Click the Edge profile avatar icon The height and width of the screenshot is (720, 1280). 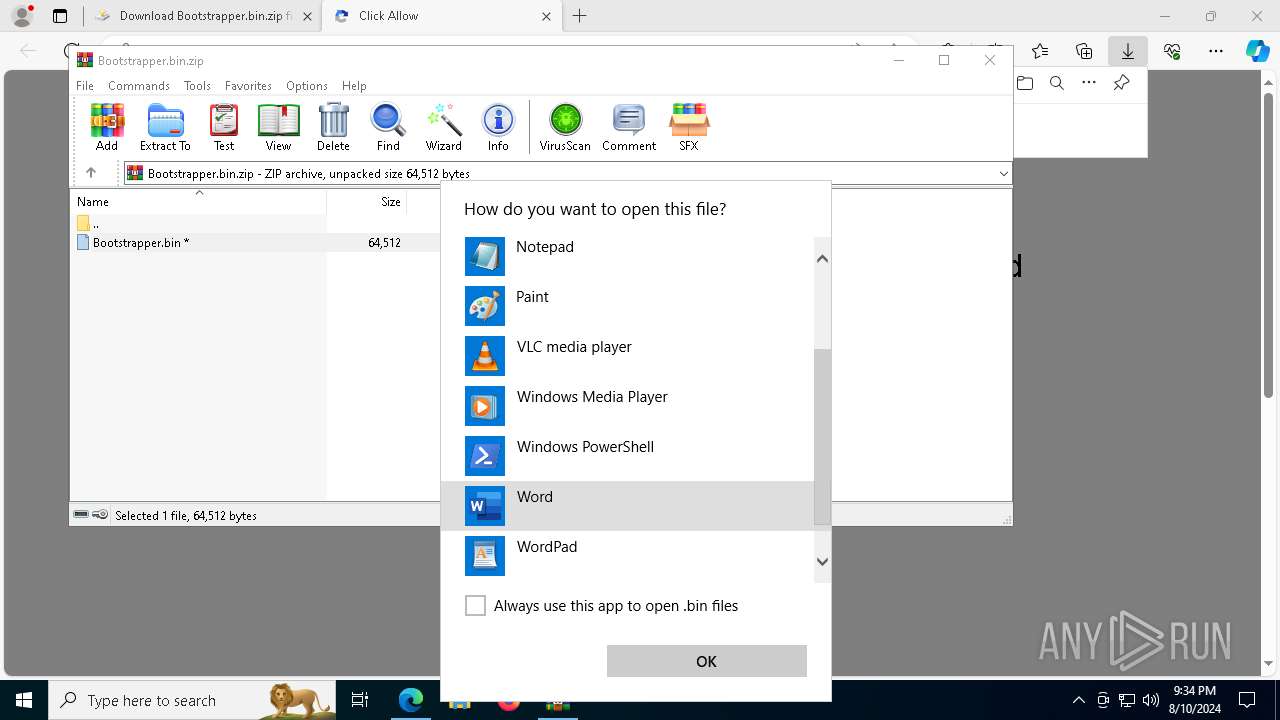tap(22, 16)
